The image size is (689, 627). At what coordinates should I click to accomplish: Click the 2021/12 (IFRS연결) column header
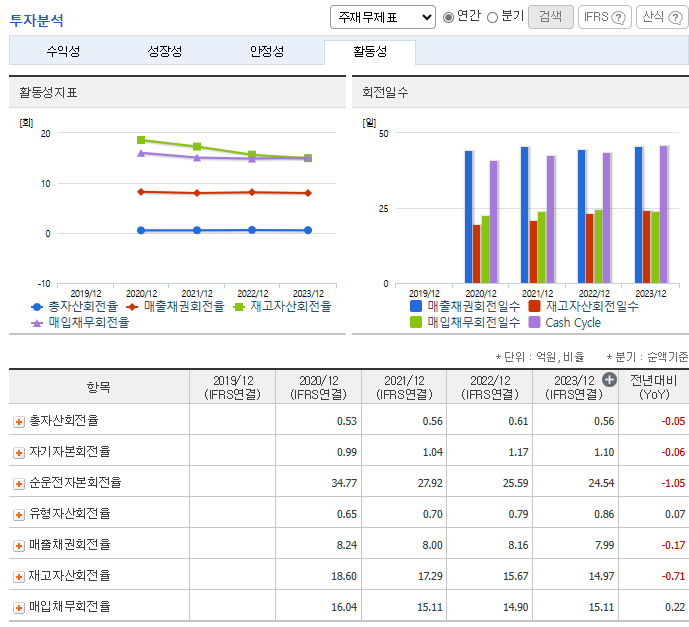404,387
